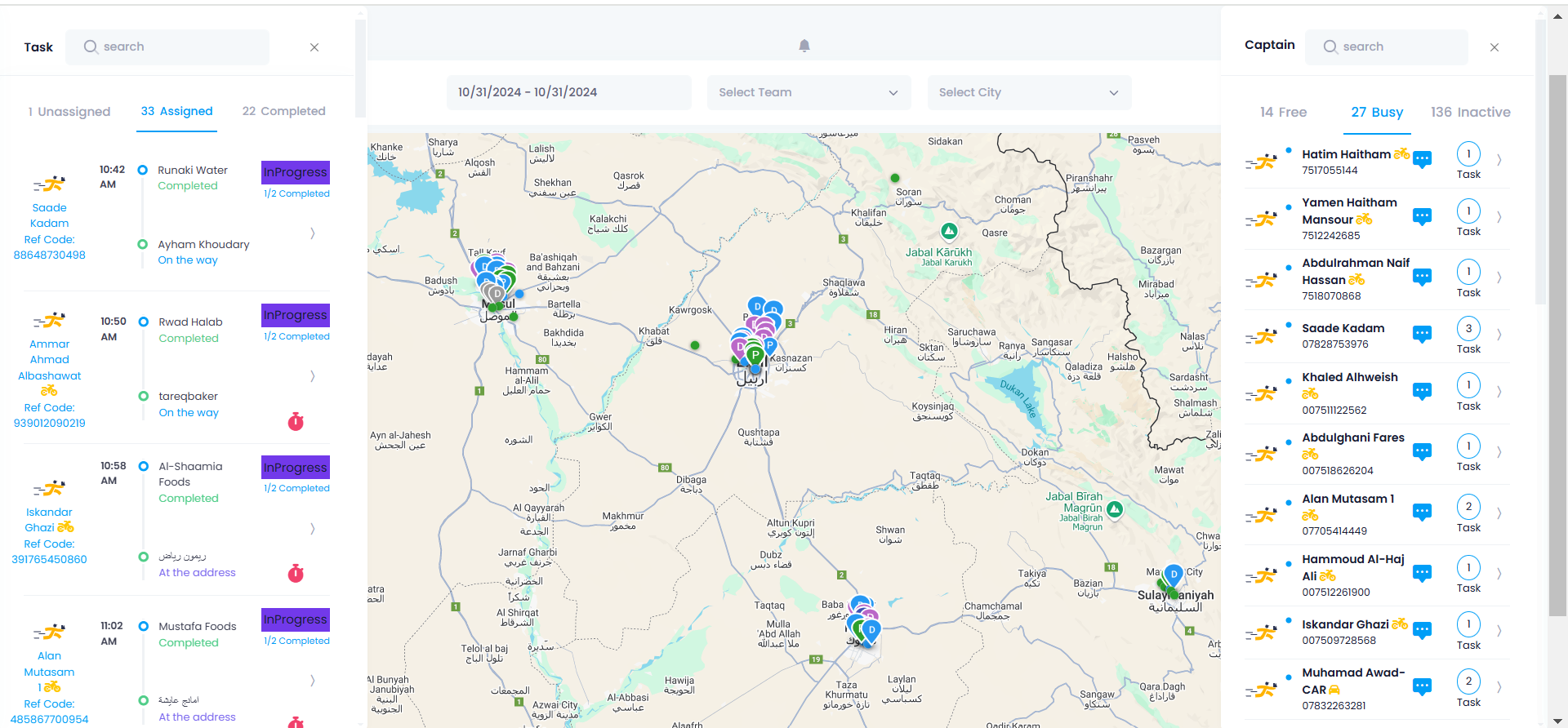Screen dimensions: 1568x728
Task: Expand the Al-Shaamia Foods task details
Action: [x=313, y=529]
